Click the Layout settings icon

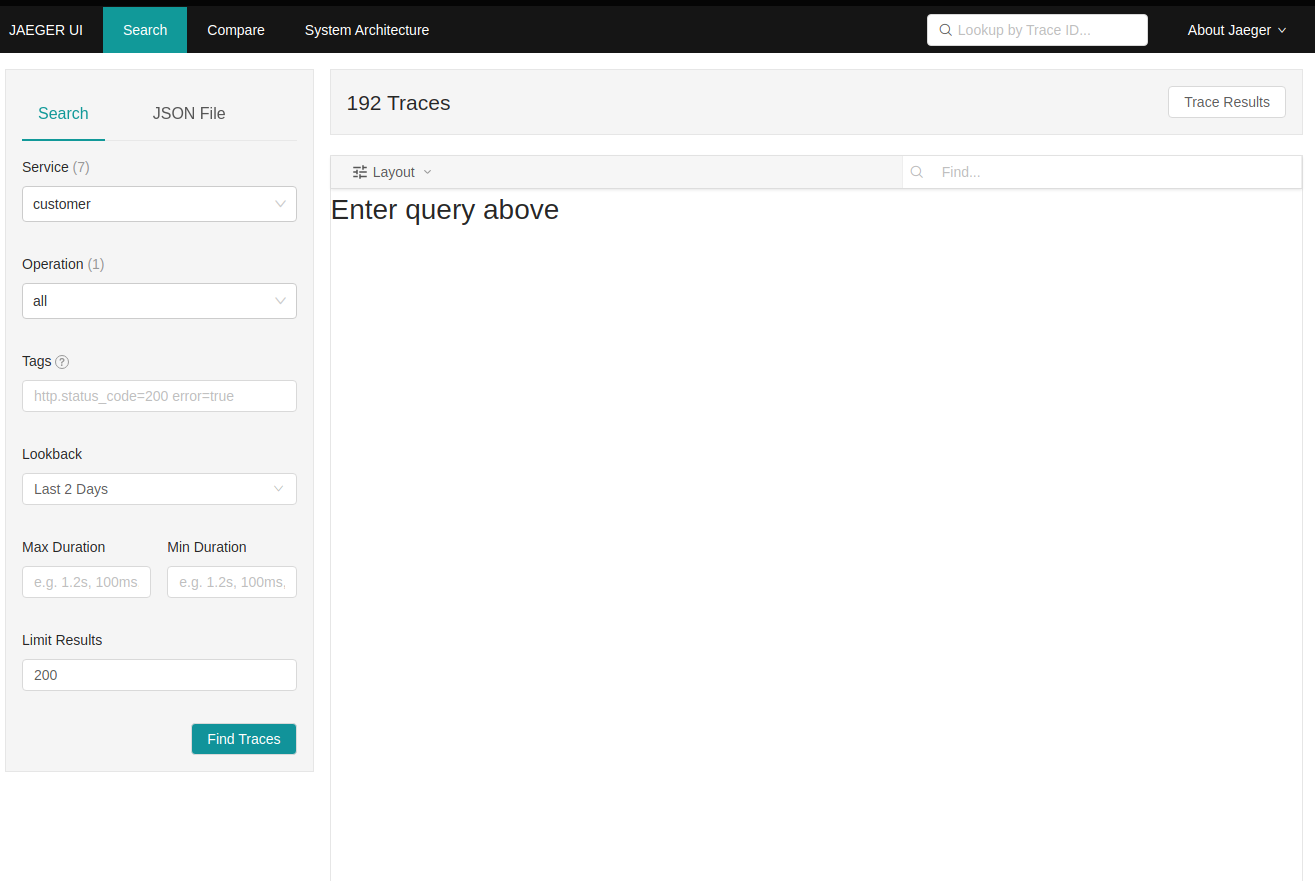tap(359, 171)
